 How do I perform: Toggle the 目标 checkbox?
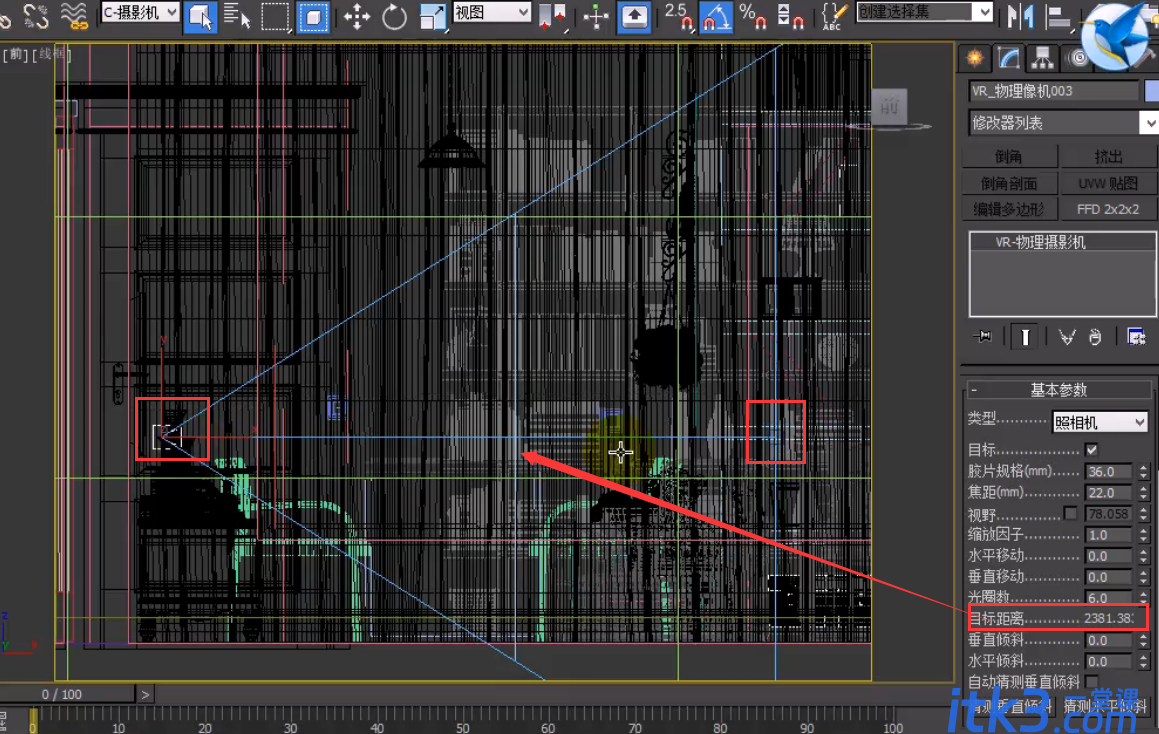point(1092,450)
